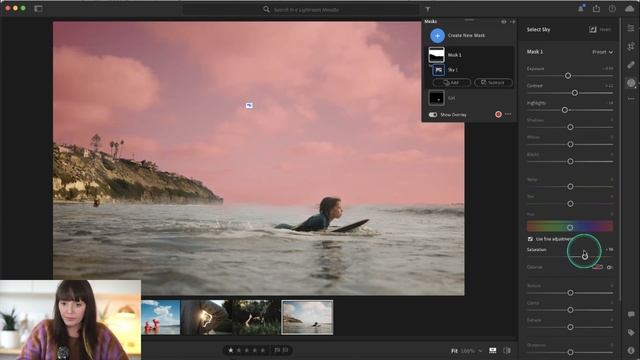The image size is (640, 360).
Task: Click the Contrast slider handle
Action: (x=575, y=93)
